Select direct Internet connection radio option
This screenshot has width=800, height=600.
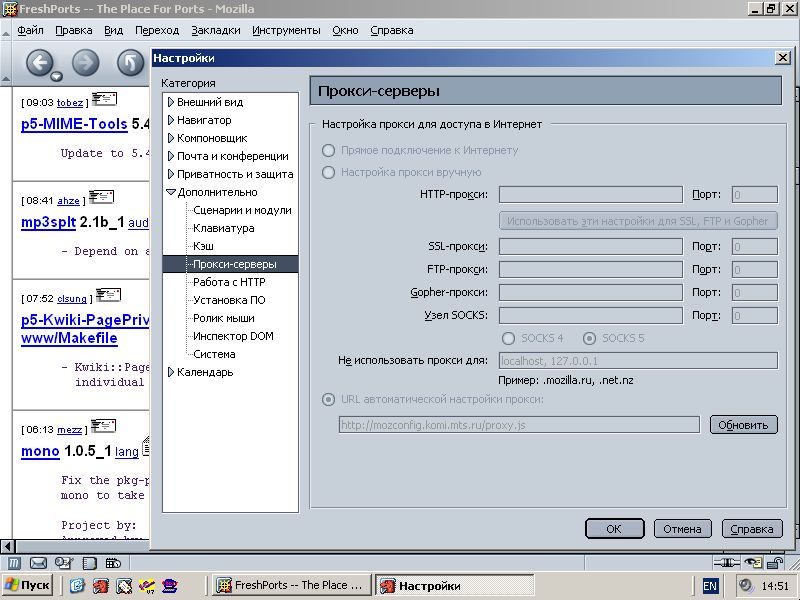point(328,150)
